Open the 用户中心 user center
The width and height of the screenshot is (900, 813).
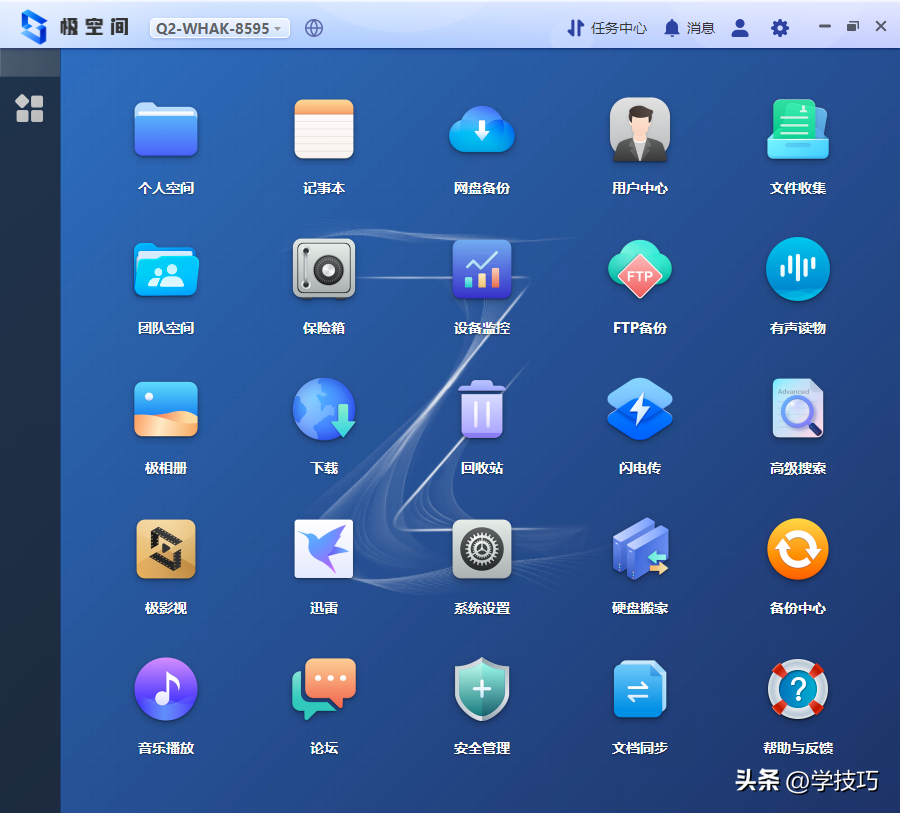[639, 129]
